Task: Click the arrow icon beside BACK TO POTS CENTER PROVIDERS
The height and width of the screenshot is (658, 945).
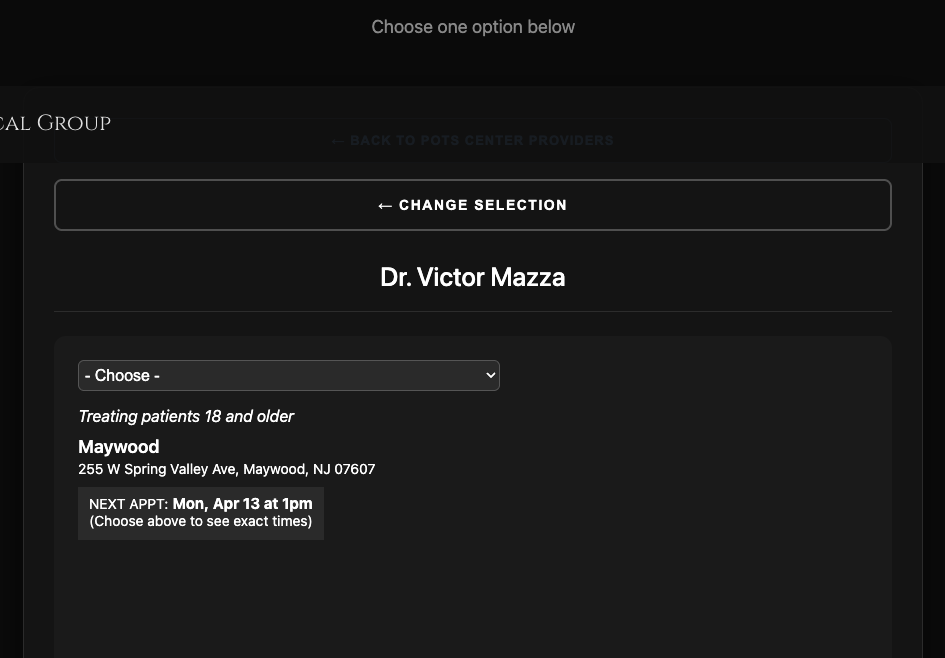Action: tap(339, 140)
